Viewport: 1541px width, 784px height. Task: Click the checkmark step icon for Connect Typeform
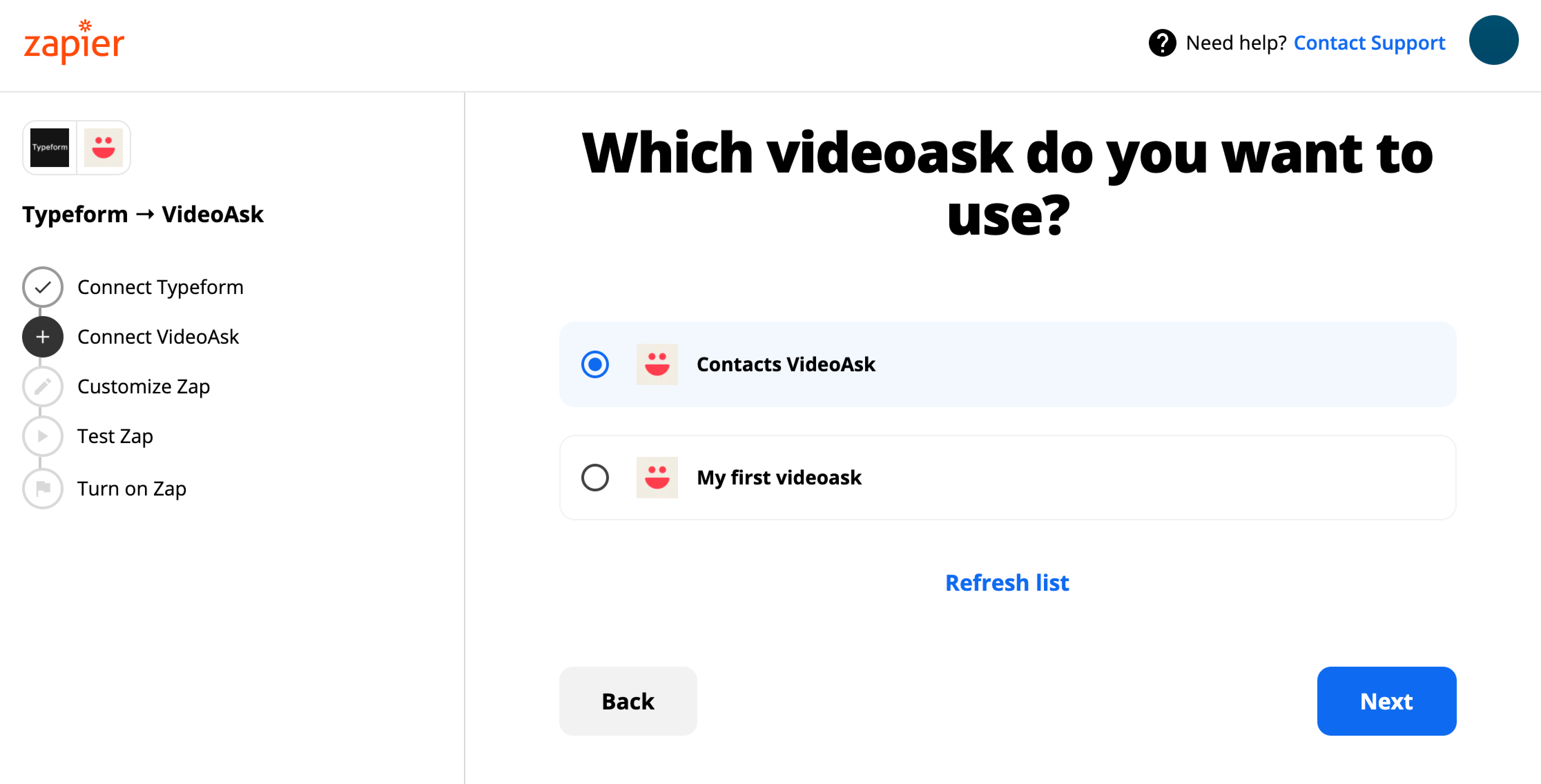tap(42, 288)
